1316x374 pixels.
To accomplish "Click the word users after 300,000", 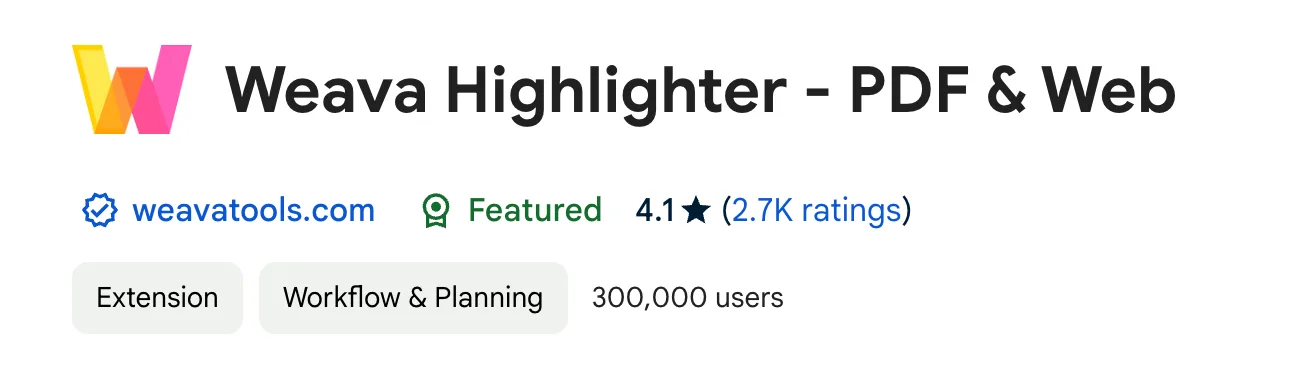I will [x=752, y=299].
